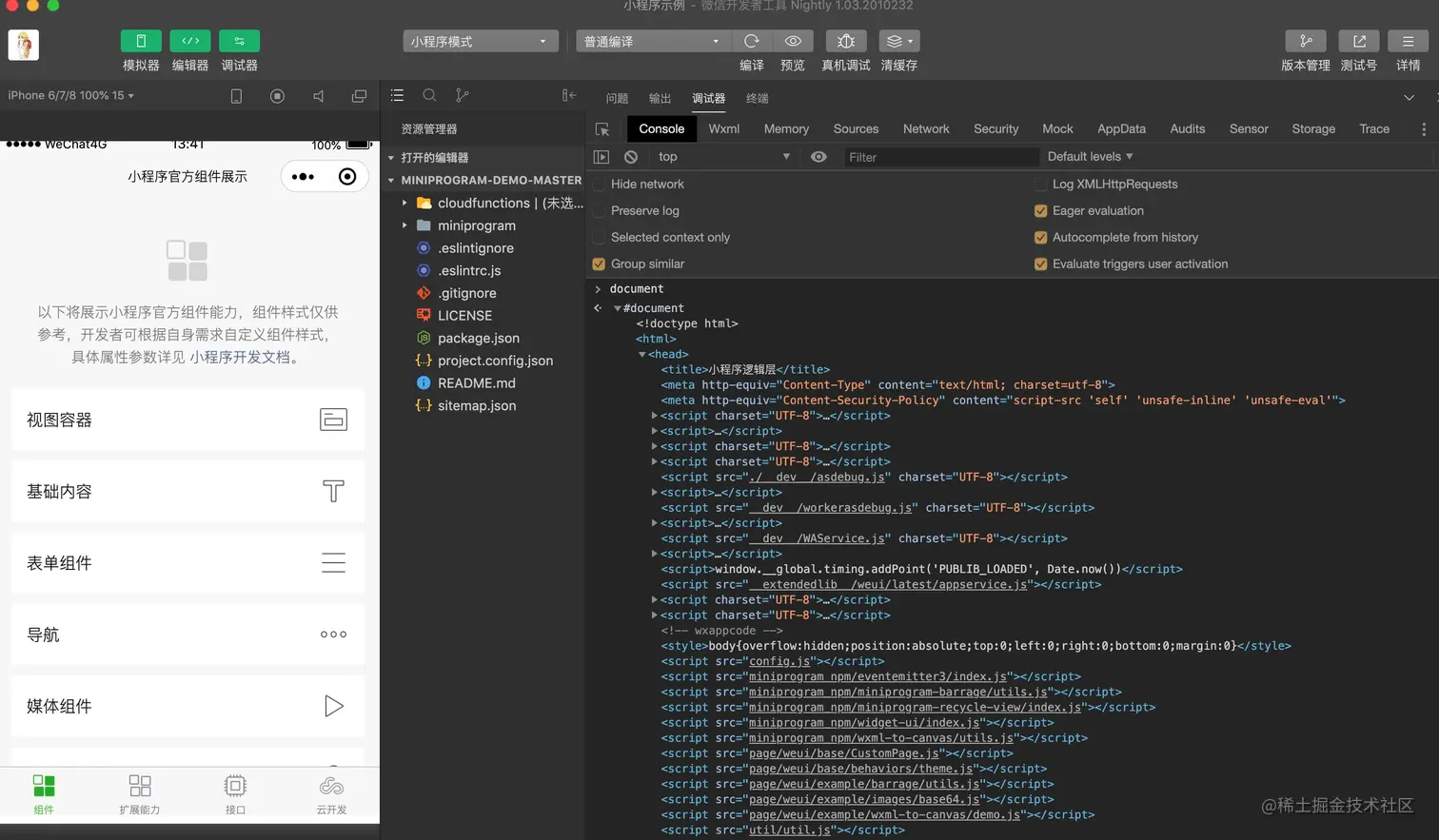
Task: Collapse the debugger panel chevron
Action: coord(1409,97)
